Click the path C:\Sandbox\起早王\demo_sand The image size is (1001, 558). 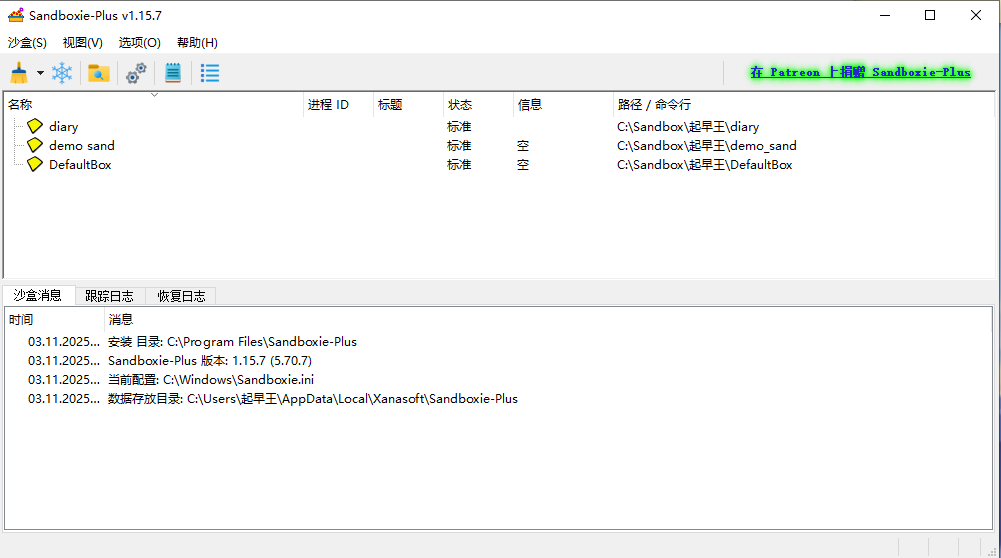pos(707,146)
